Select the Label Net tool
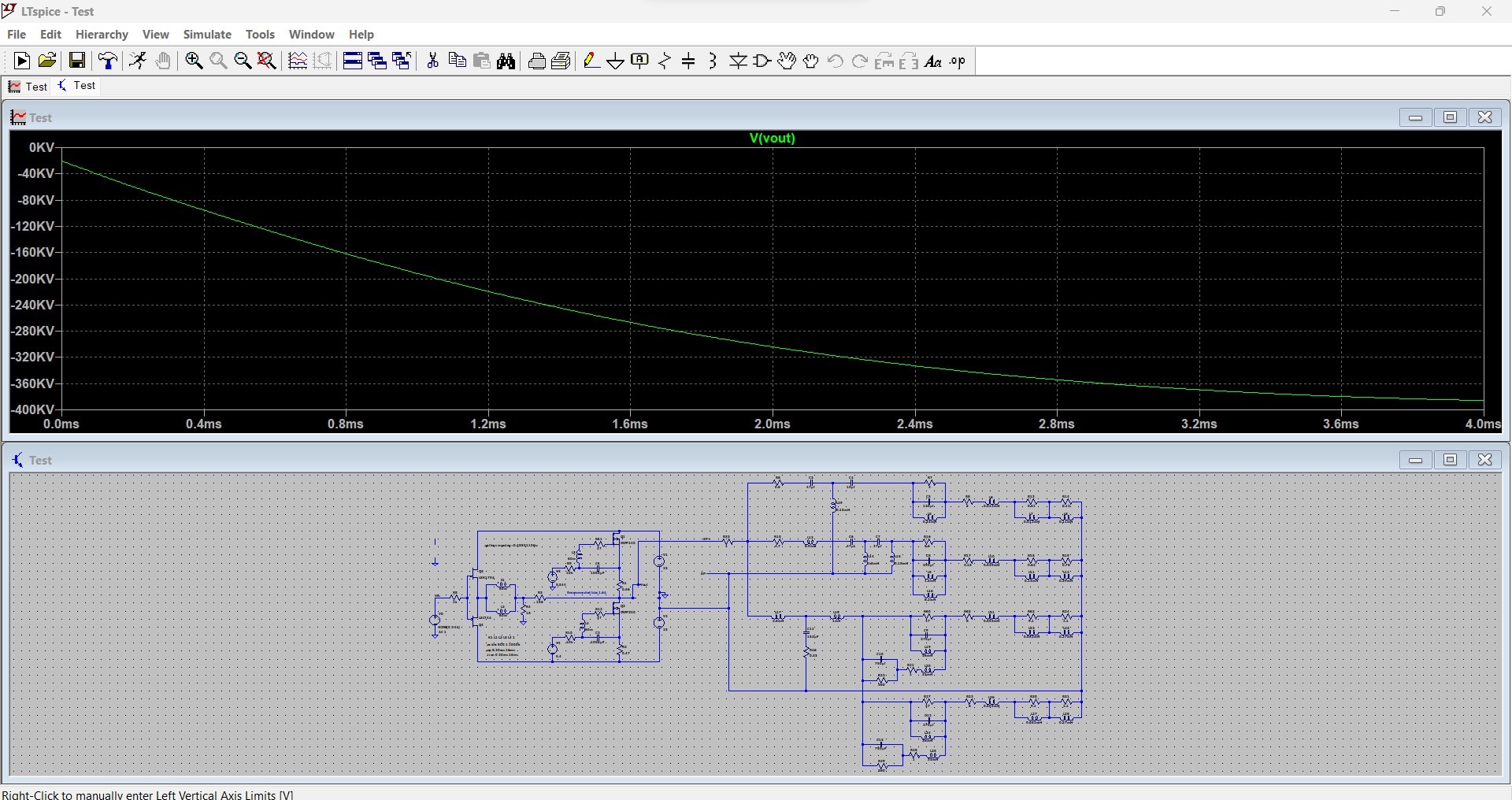 point(640,61)
